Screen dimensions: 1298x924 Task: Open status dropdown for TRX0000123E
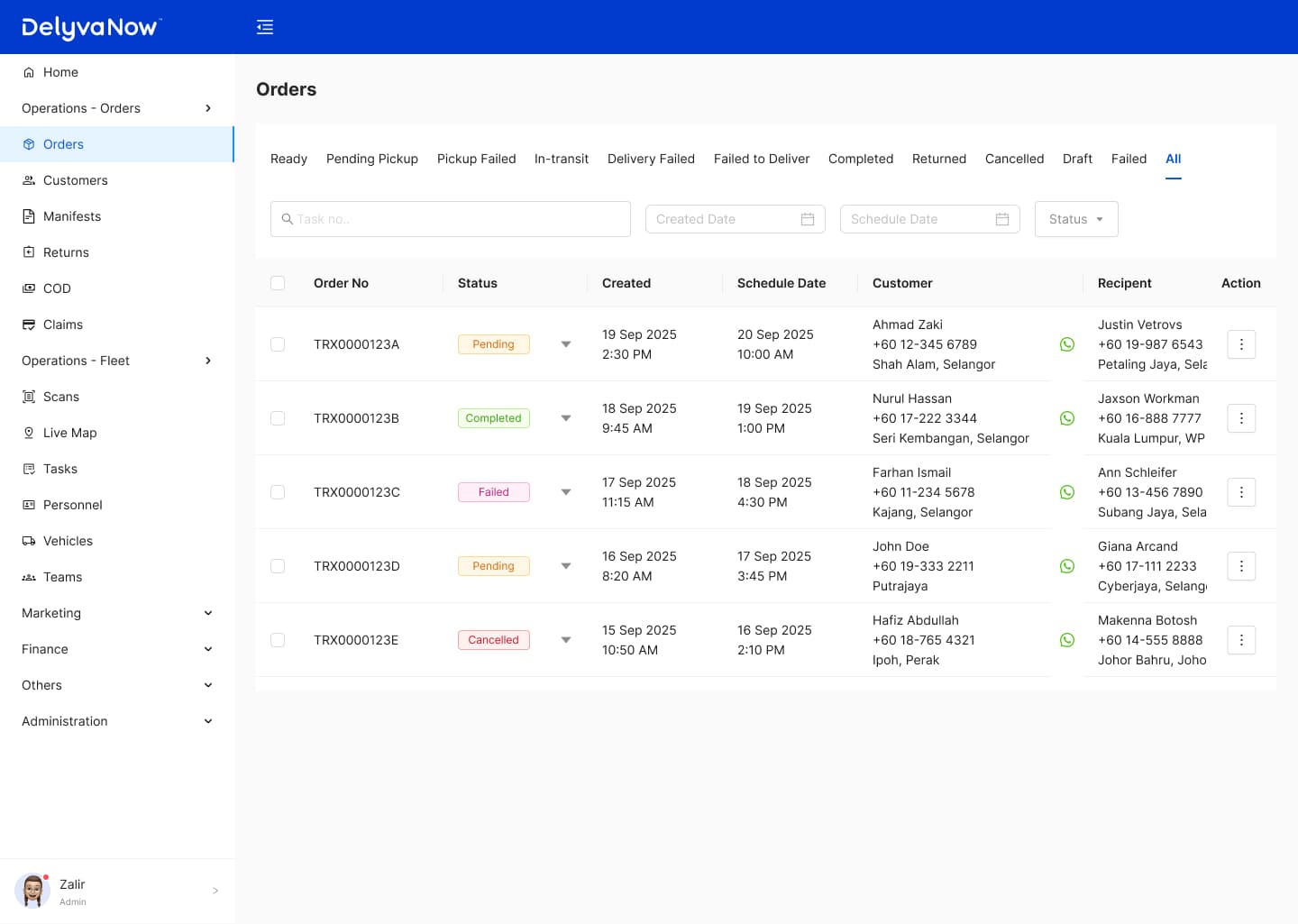pyautogui.click(x=566, y=640)
